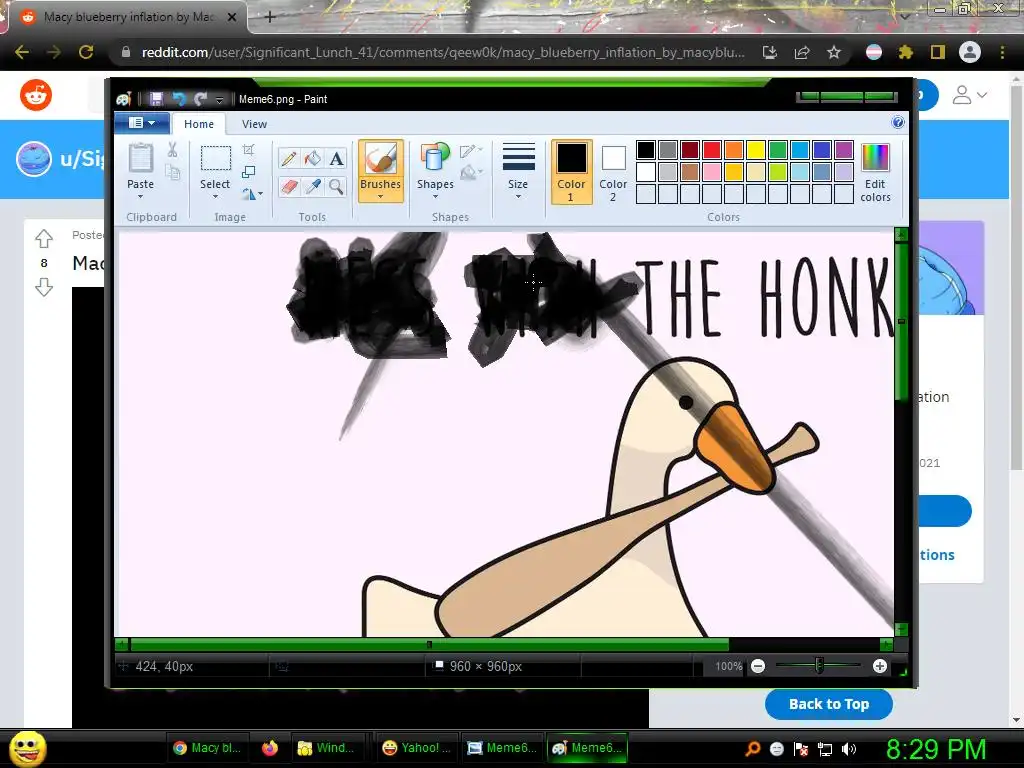Image resolution: width=1024 pixels, height=768 pixels.
Task: Click the Redo arrow in Paint title bar
Action: click(x=200, y=99)
